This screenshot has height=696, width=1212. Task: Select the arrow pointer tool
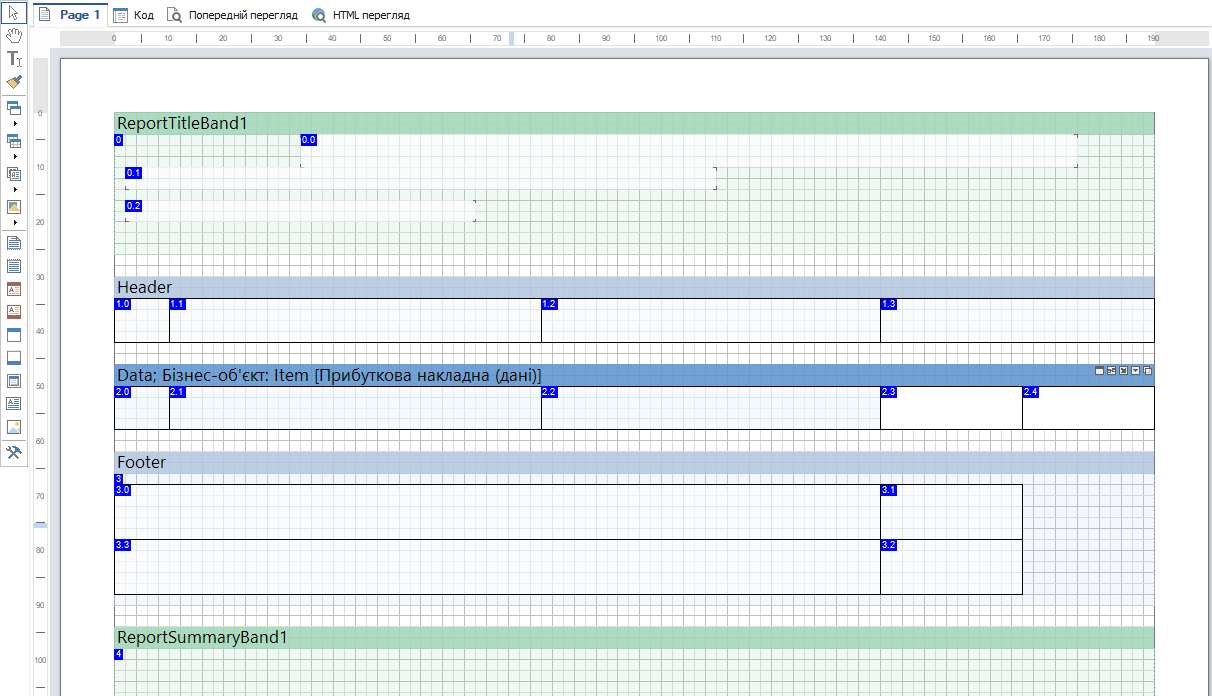(x=14, y=13)
